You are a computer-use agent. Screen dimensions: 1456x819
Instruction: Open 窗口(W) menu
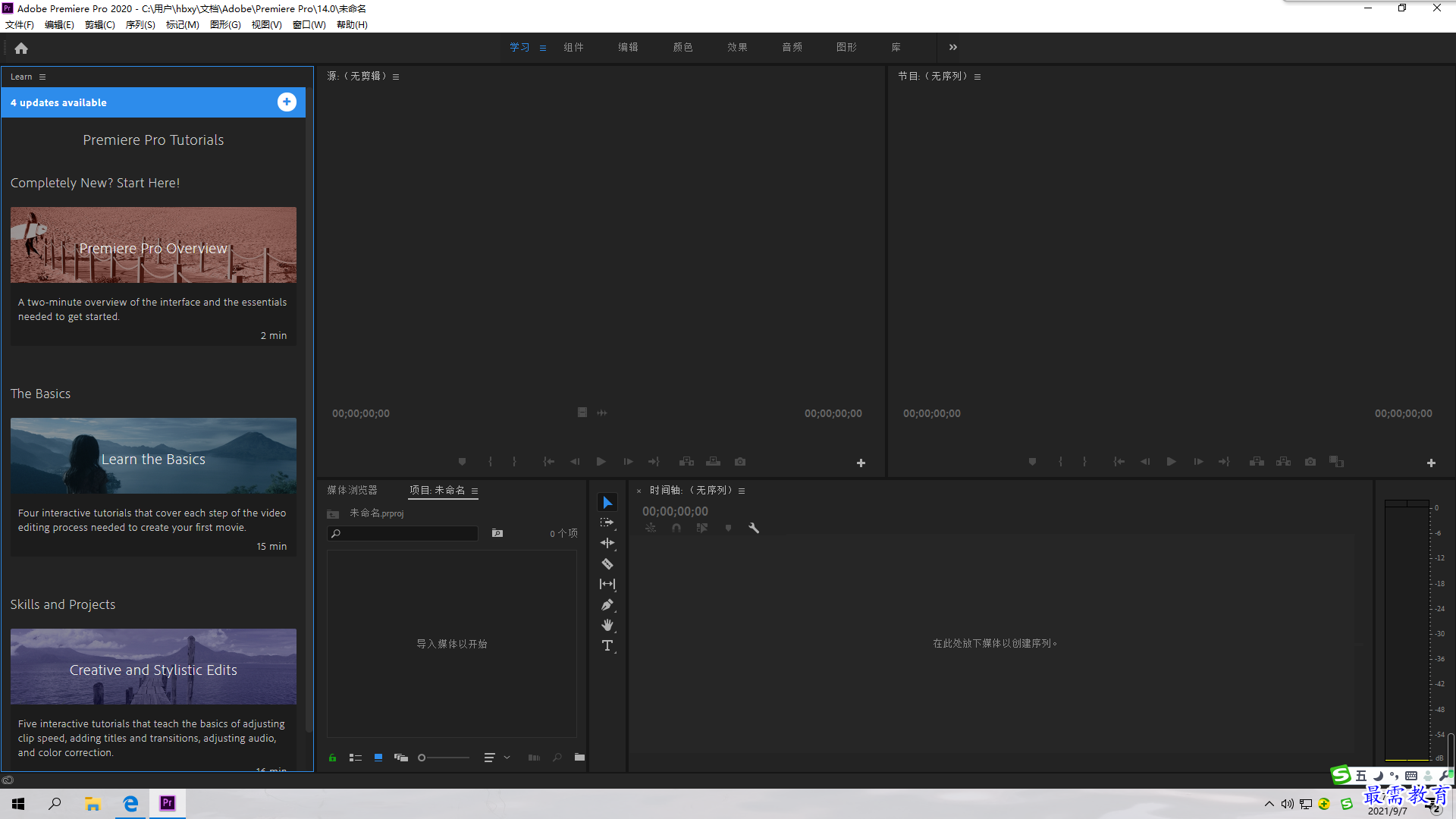click(309, 25)
